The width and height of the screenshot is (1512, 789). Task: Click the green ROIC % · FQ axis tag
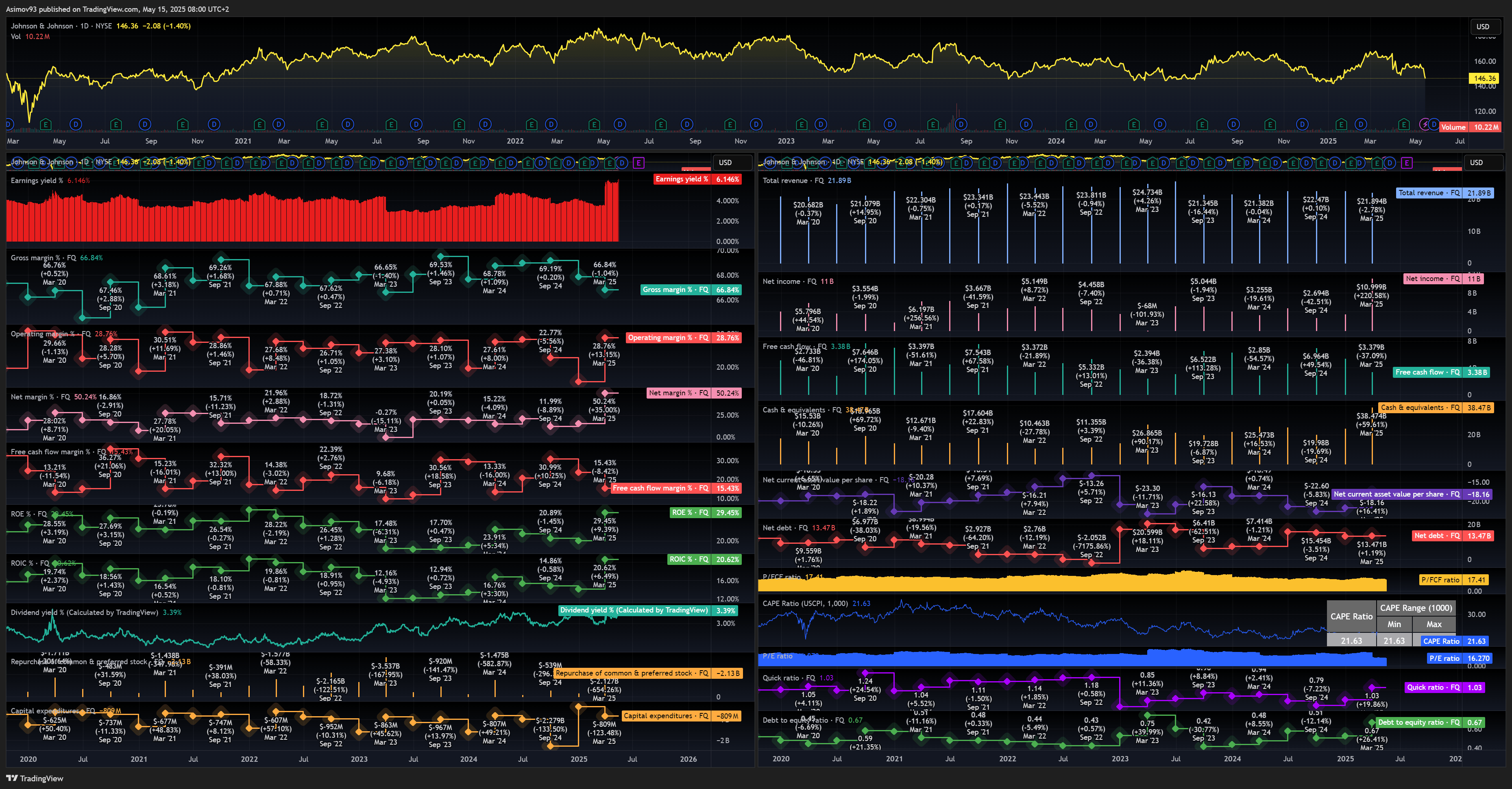tap(704, 559)
